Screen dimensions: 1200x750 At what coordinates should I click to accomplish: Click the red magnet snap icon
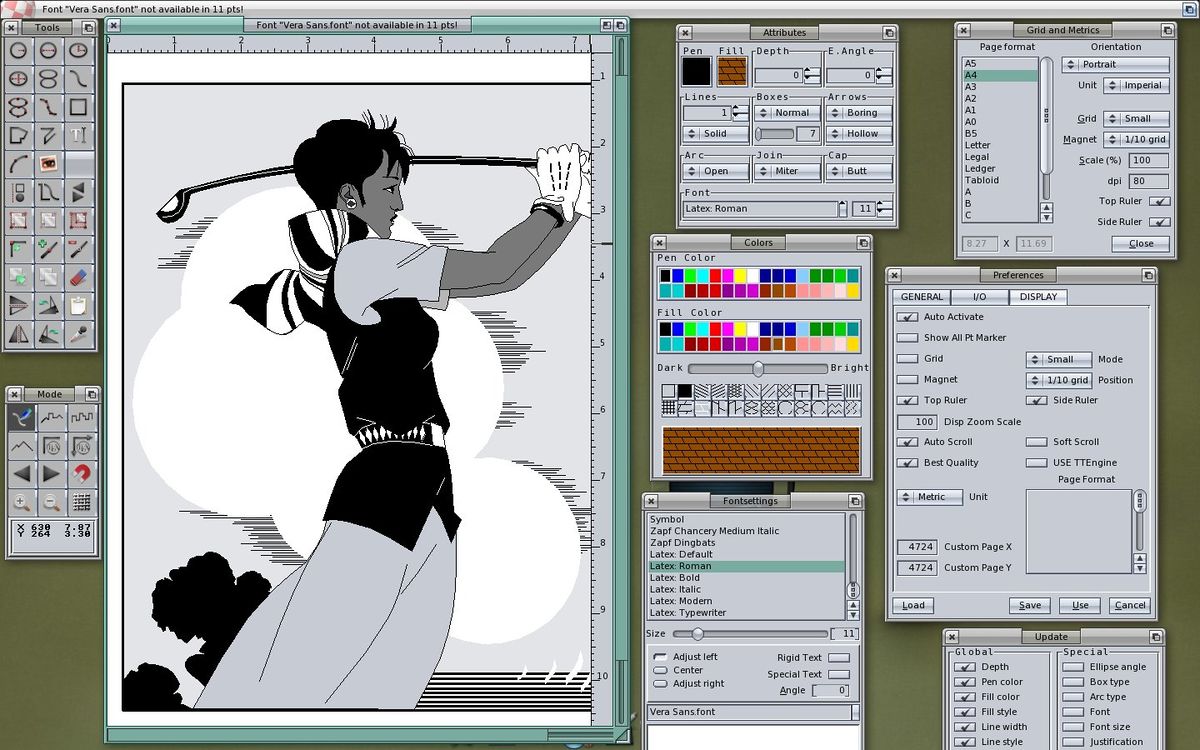[x=82, y=473]
